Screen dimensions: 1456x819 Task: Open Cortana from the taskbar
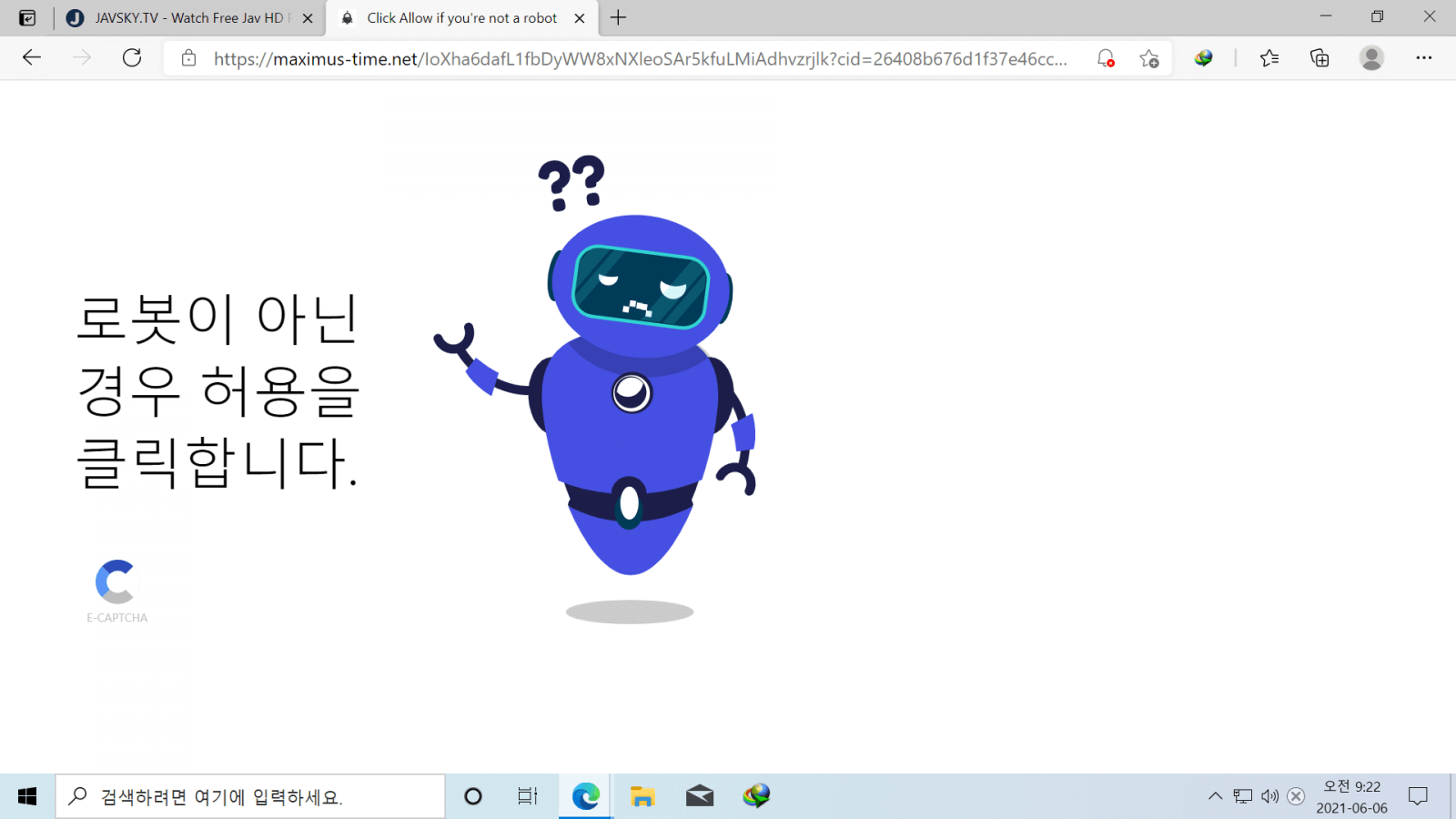(x=473, y=796)
